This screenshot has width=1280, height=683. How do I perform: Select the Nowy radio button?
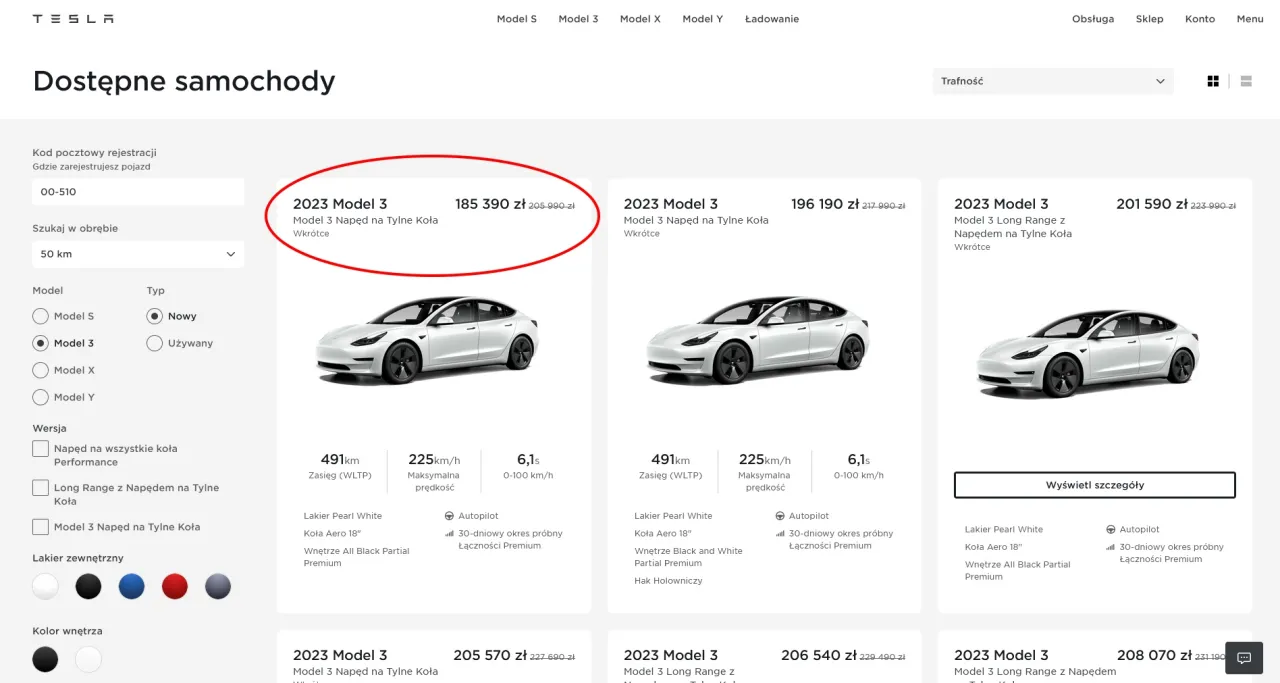tap(155, 316)
